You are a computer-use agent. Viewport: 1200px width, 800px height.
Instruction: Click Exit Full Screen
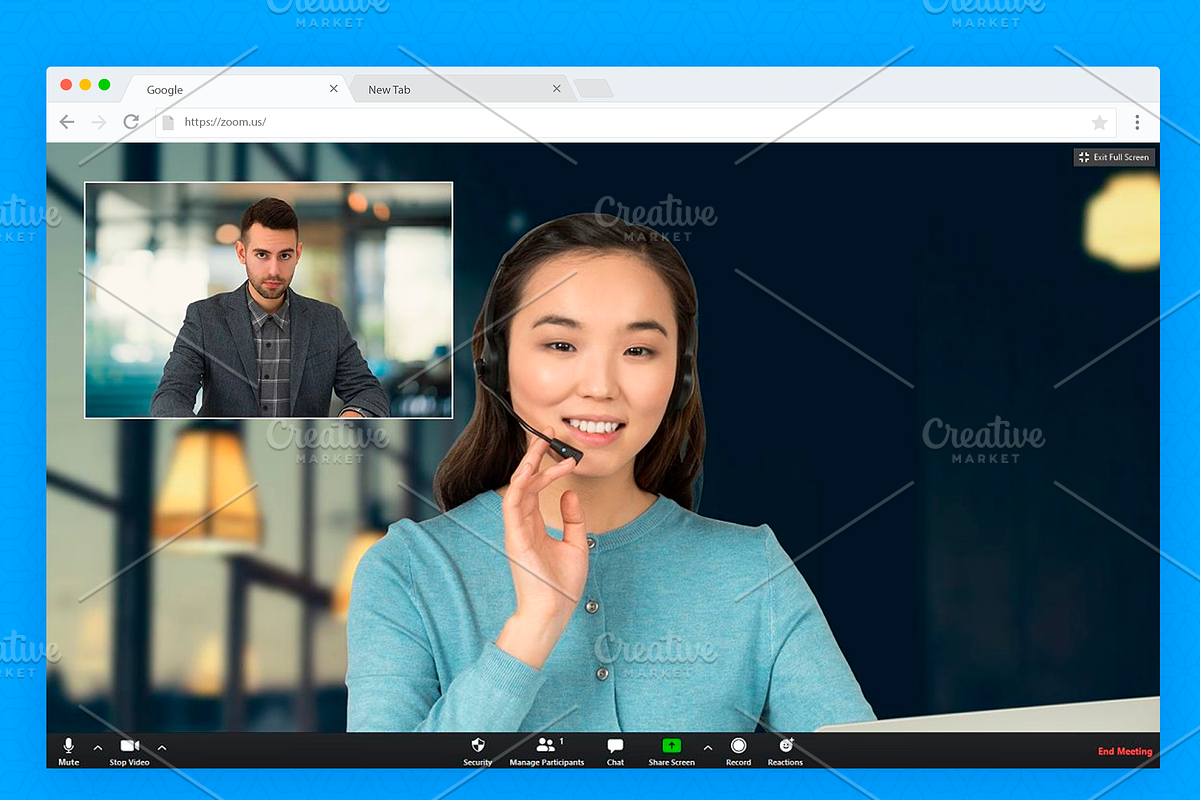click(1114, 157)
